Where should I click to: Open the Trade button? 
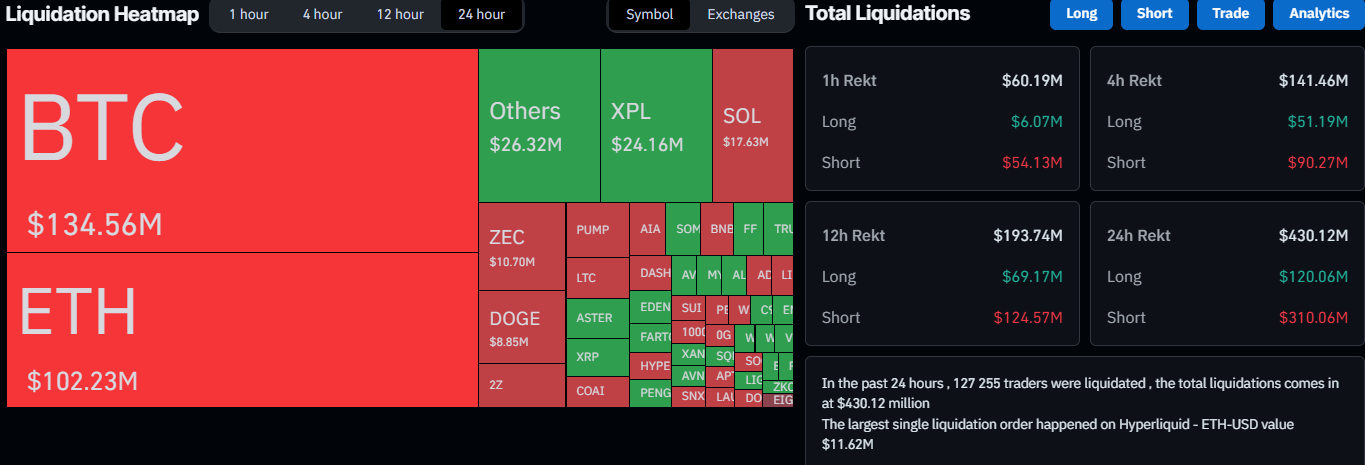click(x=1229, y=14)
